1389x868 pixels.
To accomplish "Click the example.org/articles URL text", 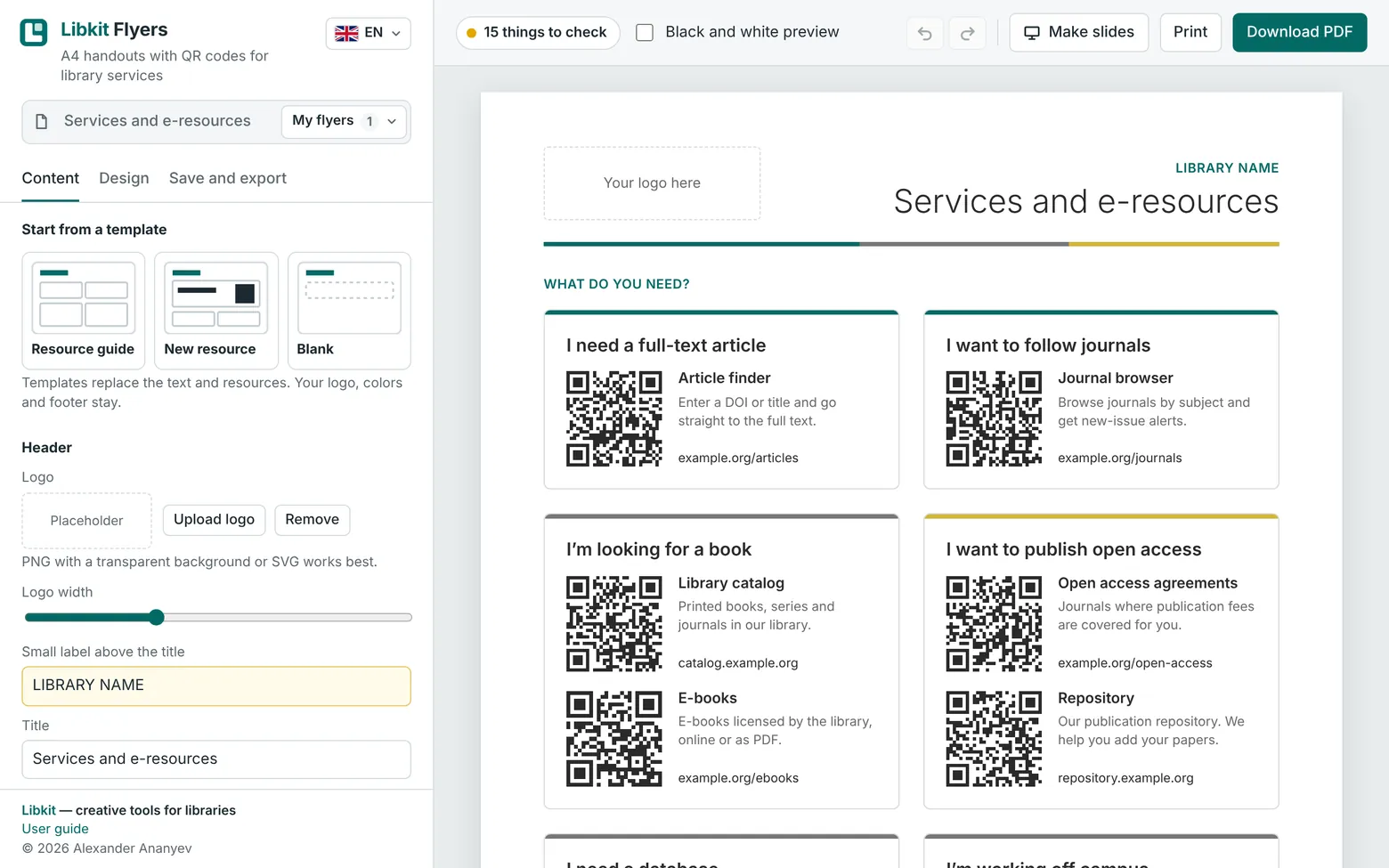I will pos(738,458).
